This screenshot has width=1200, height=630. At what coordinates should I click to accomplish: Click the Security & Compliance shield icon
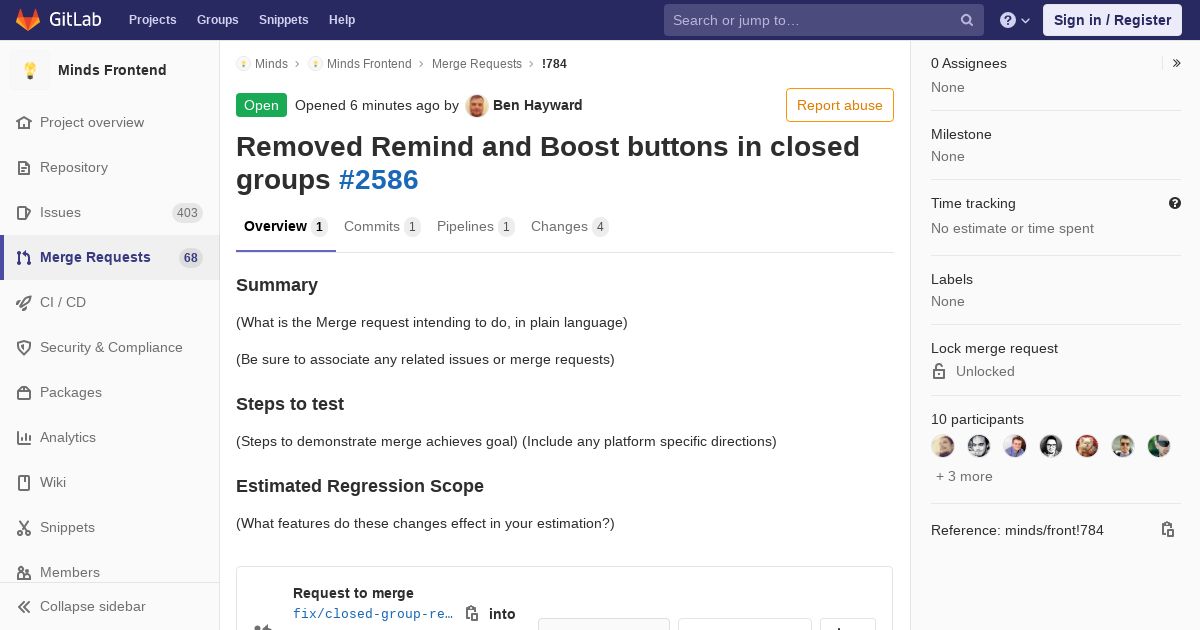point(24,347)
